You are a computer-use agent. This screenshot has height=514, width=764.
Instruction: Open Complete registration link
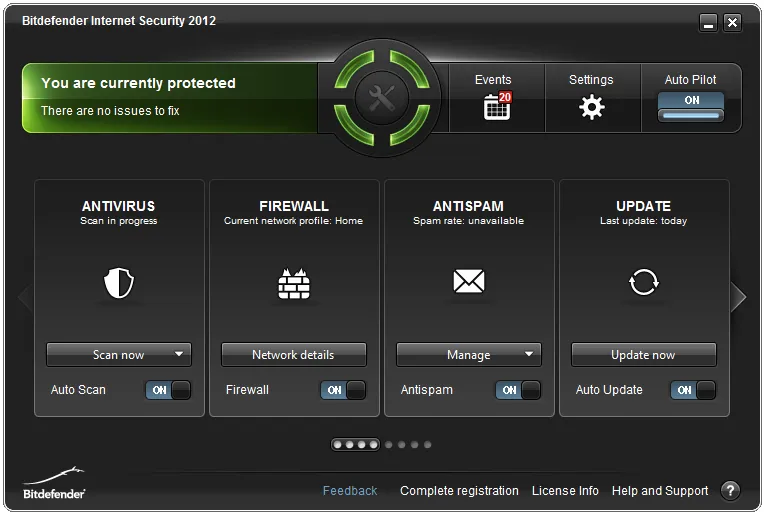click(x=459, y=491)
